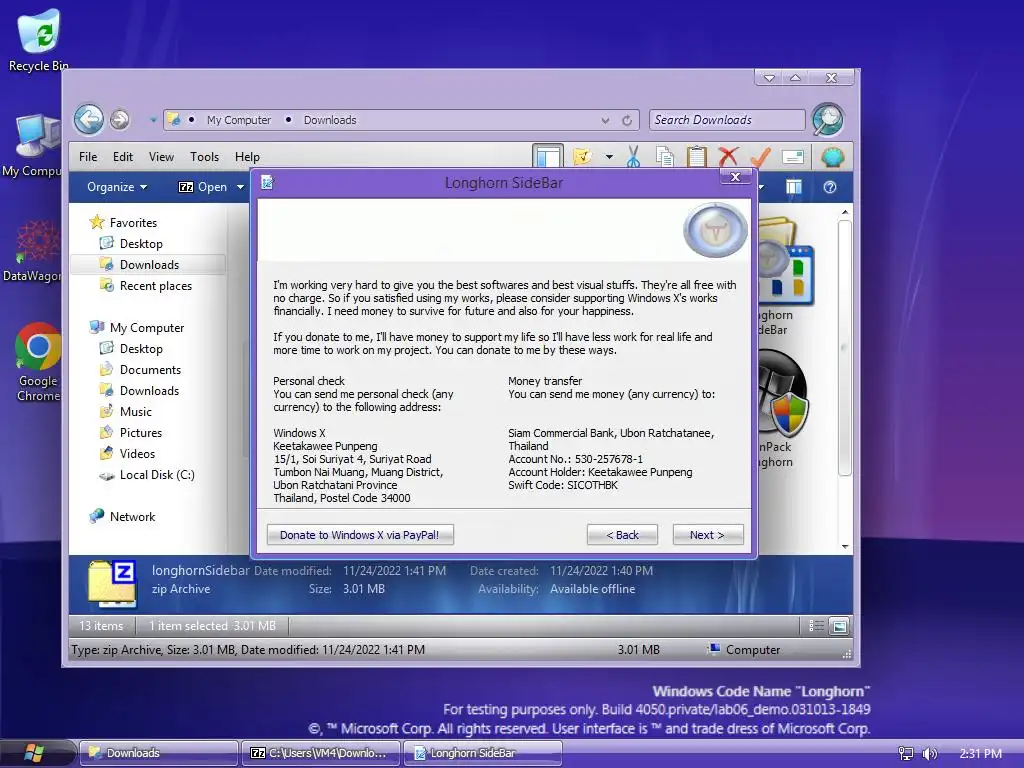
Task: Click the Windows Start button
Action: tap(33, 753)
